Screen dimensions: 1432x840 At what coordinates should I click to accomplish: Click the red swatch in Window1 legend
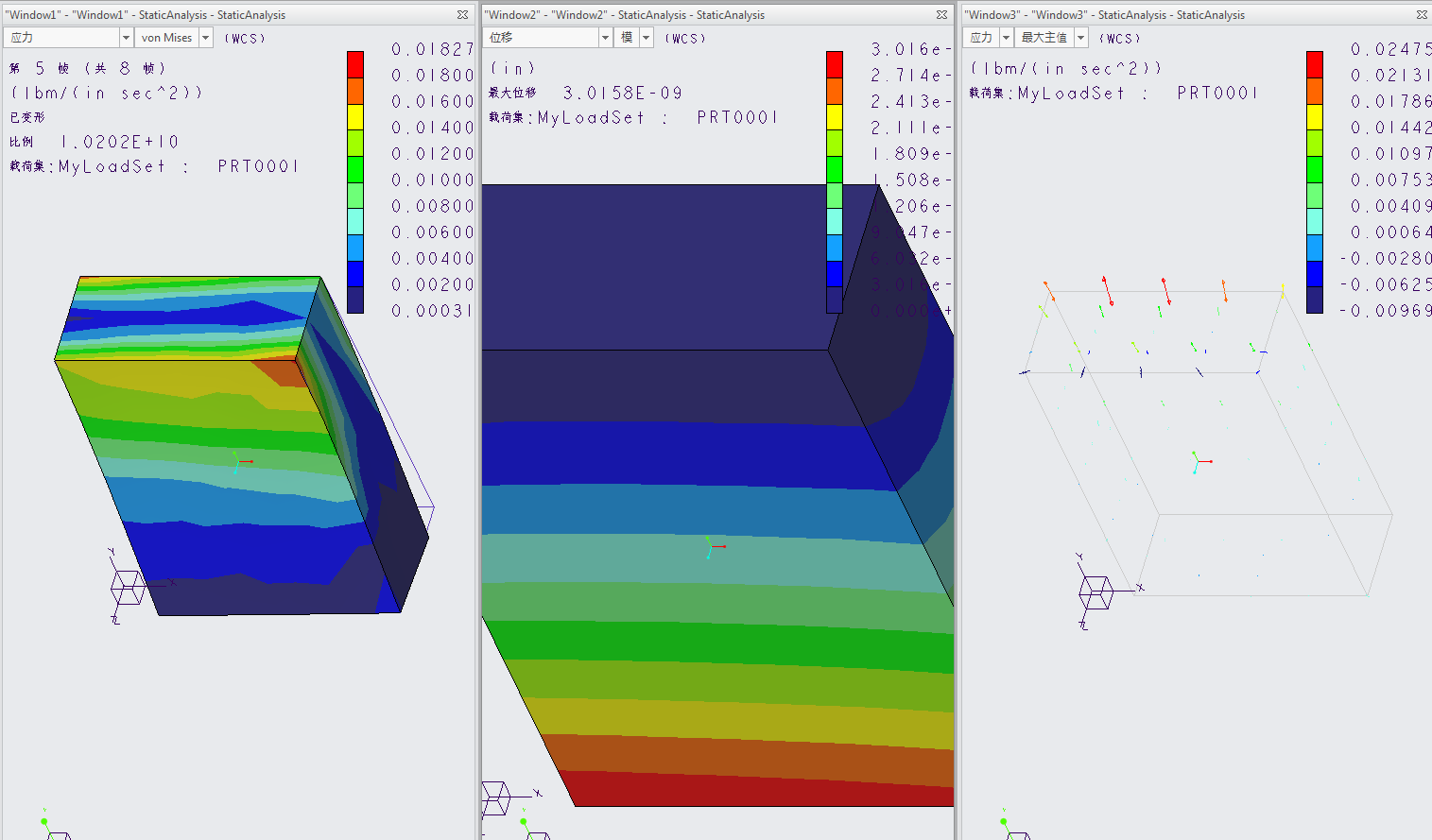tap(355, 64)
